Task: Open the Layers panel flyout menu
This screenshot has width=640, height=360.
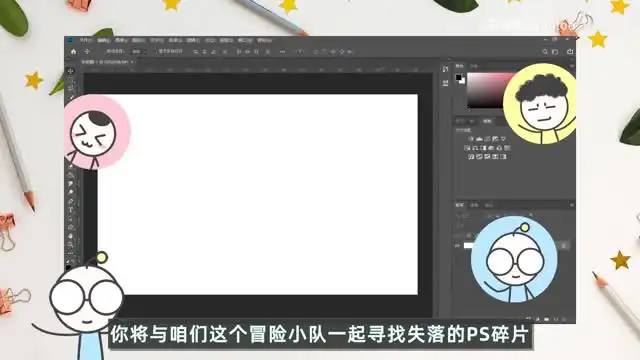Action: click(x=571, y=205)
